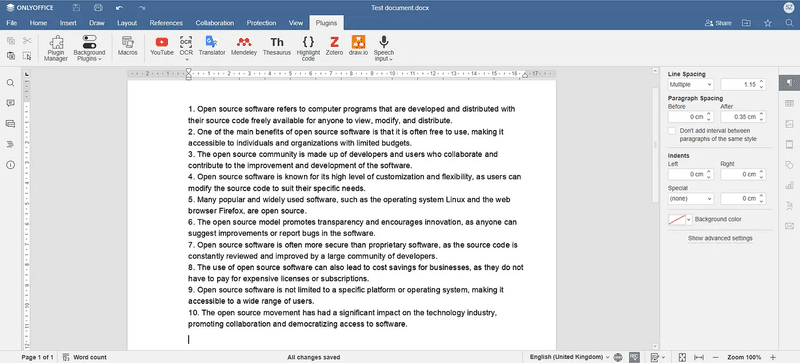Click the Share button
Image resolution: width=800 pixels, height=363 pixels.
coord(718,23)
